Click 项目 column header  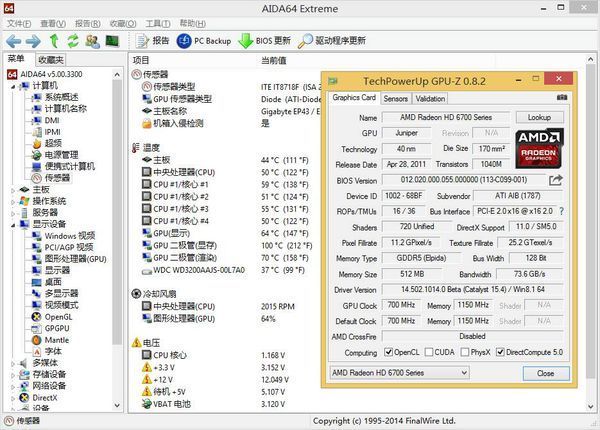141,60
